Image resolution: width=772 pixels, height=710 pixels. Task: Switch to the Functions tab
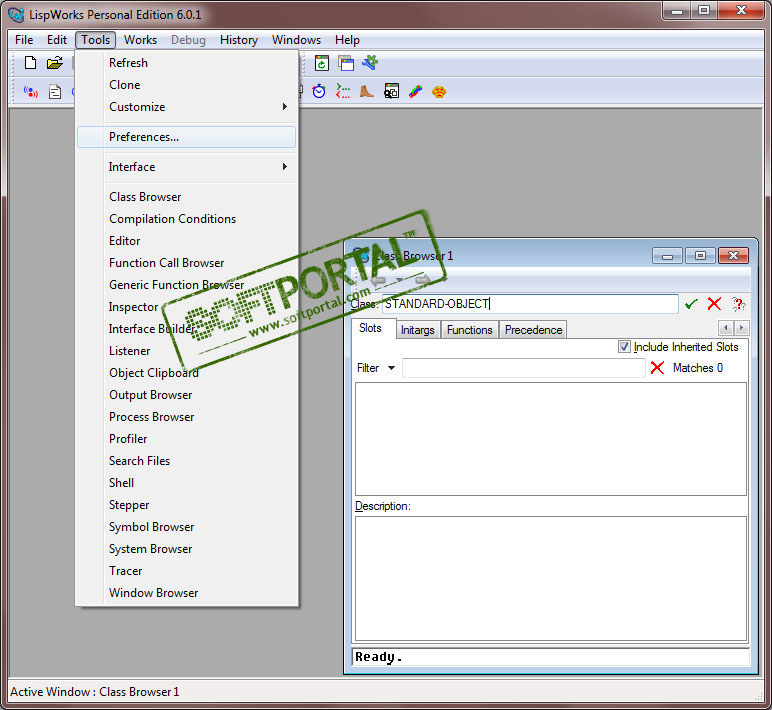(x=470, y=330)
